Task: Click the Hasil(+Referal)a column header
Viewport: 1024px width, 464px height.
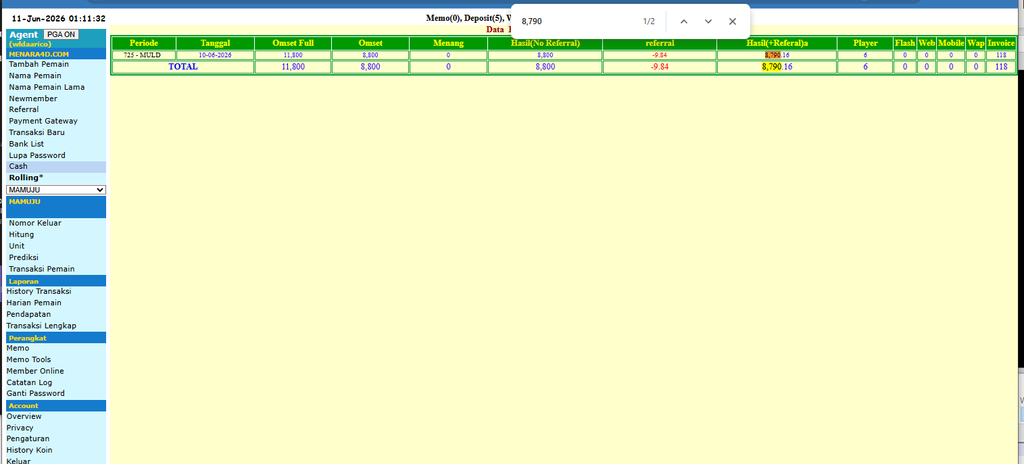Action: pyautogui.click(x=777, y=43)
